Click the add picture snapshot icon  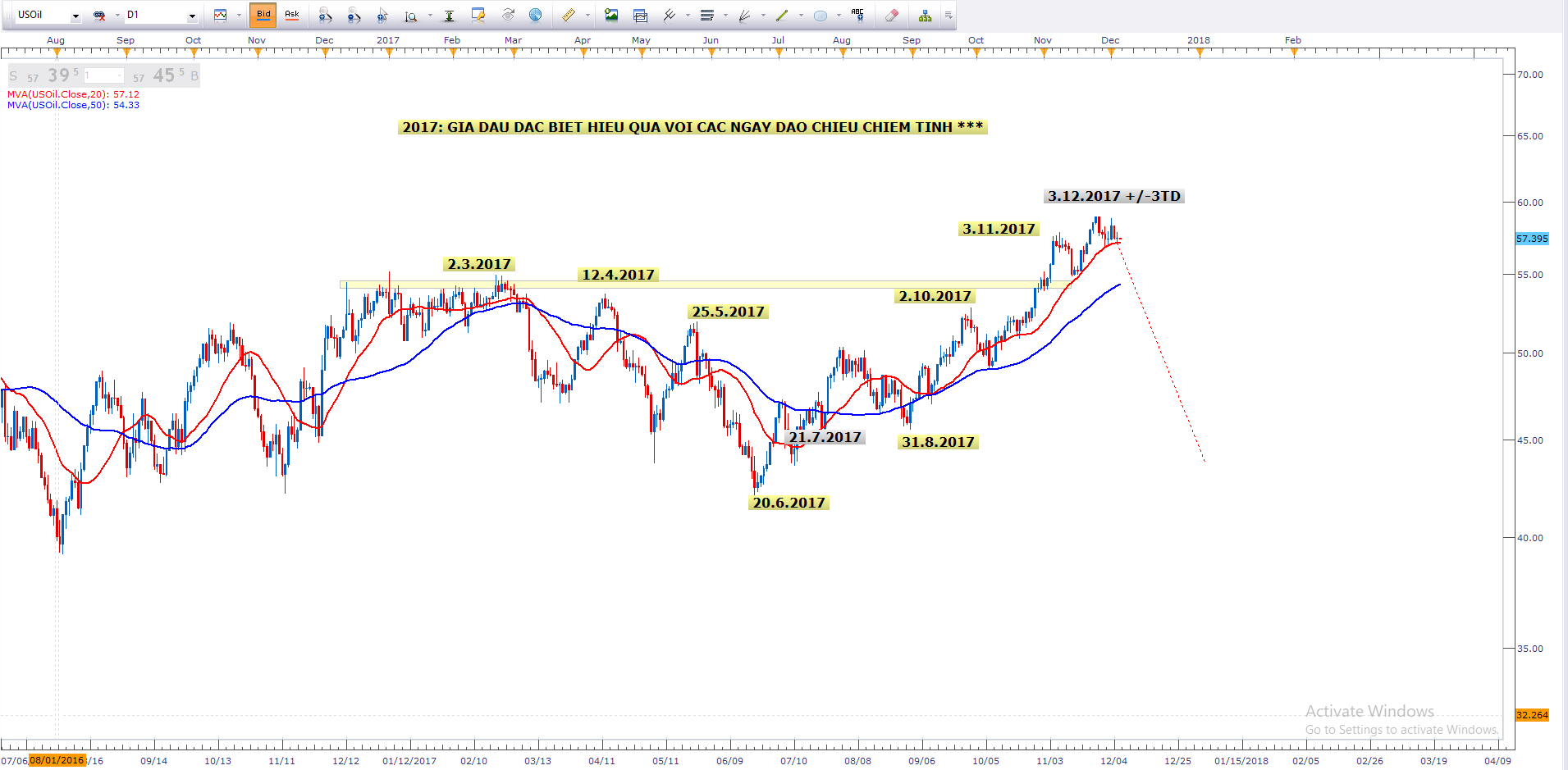[x=611, y=15]
